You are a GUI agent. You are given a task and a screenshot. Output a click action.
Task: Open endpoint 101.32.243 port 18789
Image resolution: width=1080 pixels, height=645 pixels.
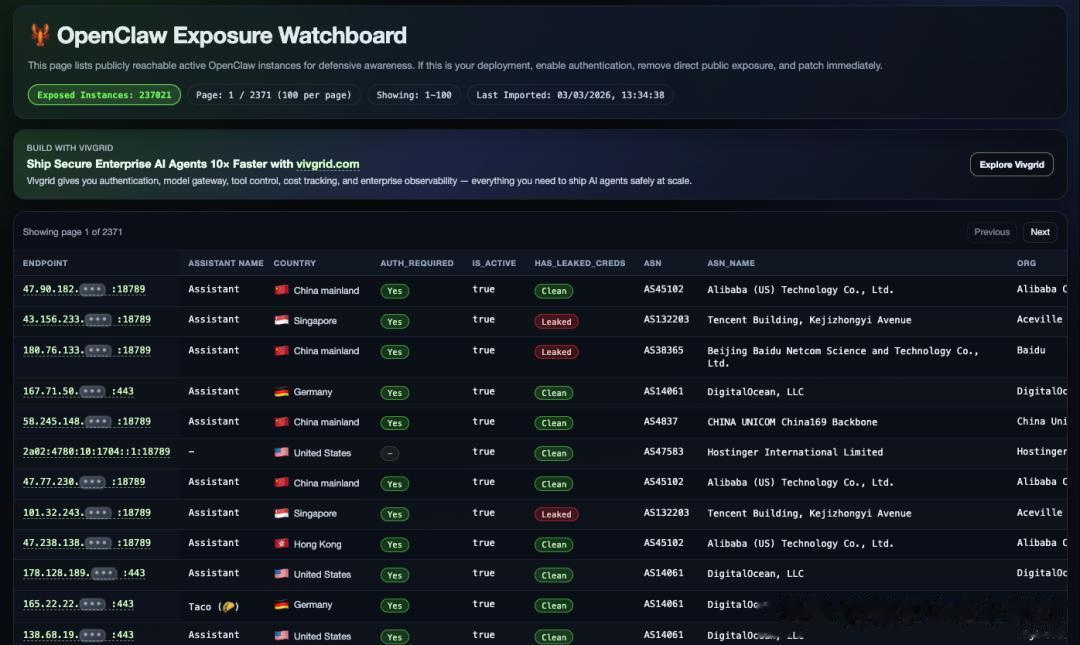point(87,513)
